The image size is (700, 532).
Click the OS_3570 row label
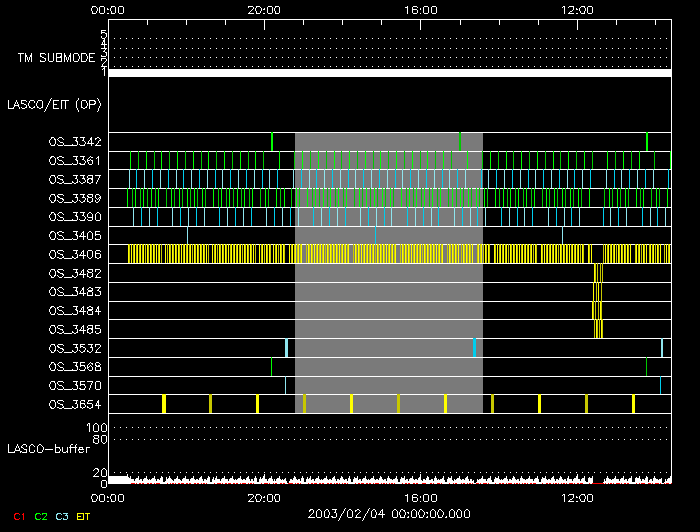(74, 385)
